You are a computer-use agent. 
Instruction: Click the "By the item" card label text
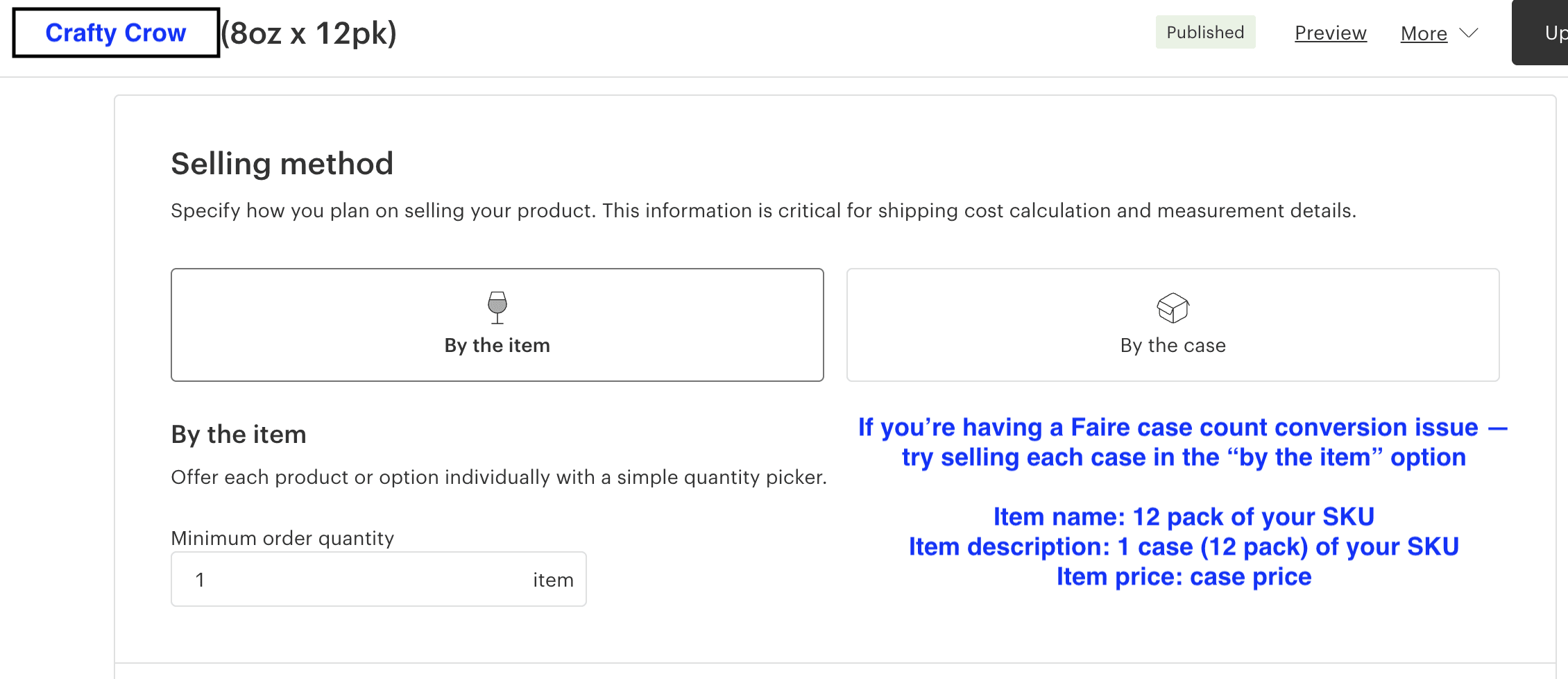click(x=496, y=345)
